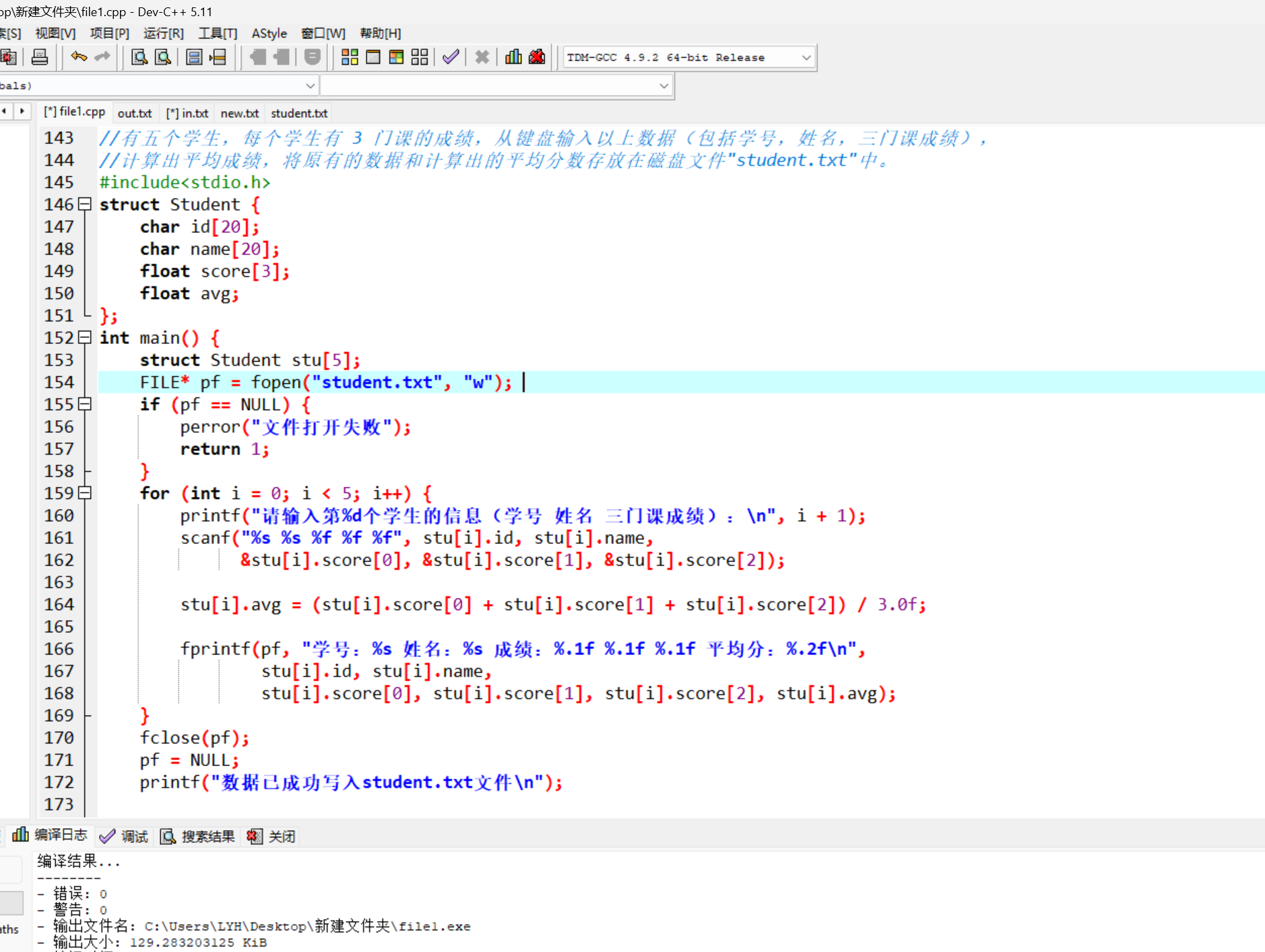The width and height of the screenshot is (1265, 952).
Task: Click the 'char id[20];' declaration
Action: coord(199,226)
